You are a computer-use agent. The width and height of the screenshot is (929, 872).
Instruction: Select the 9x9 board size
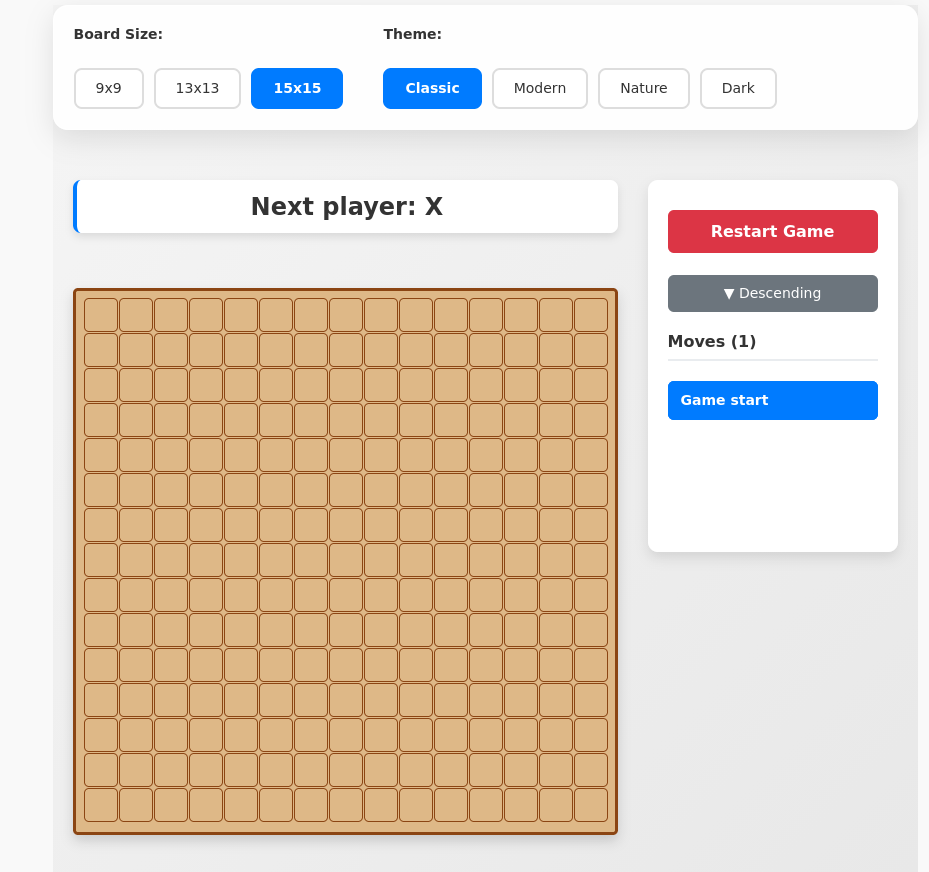click(x=108, y=88)
